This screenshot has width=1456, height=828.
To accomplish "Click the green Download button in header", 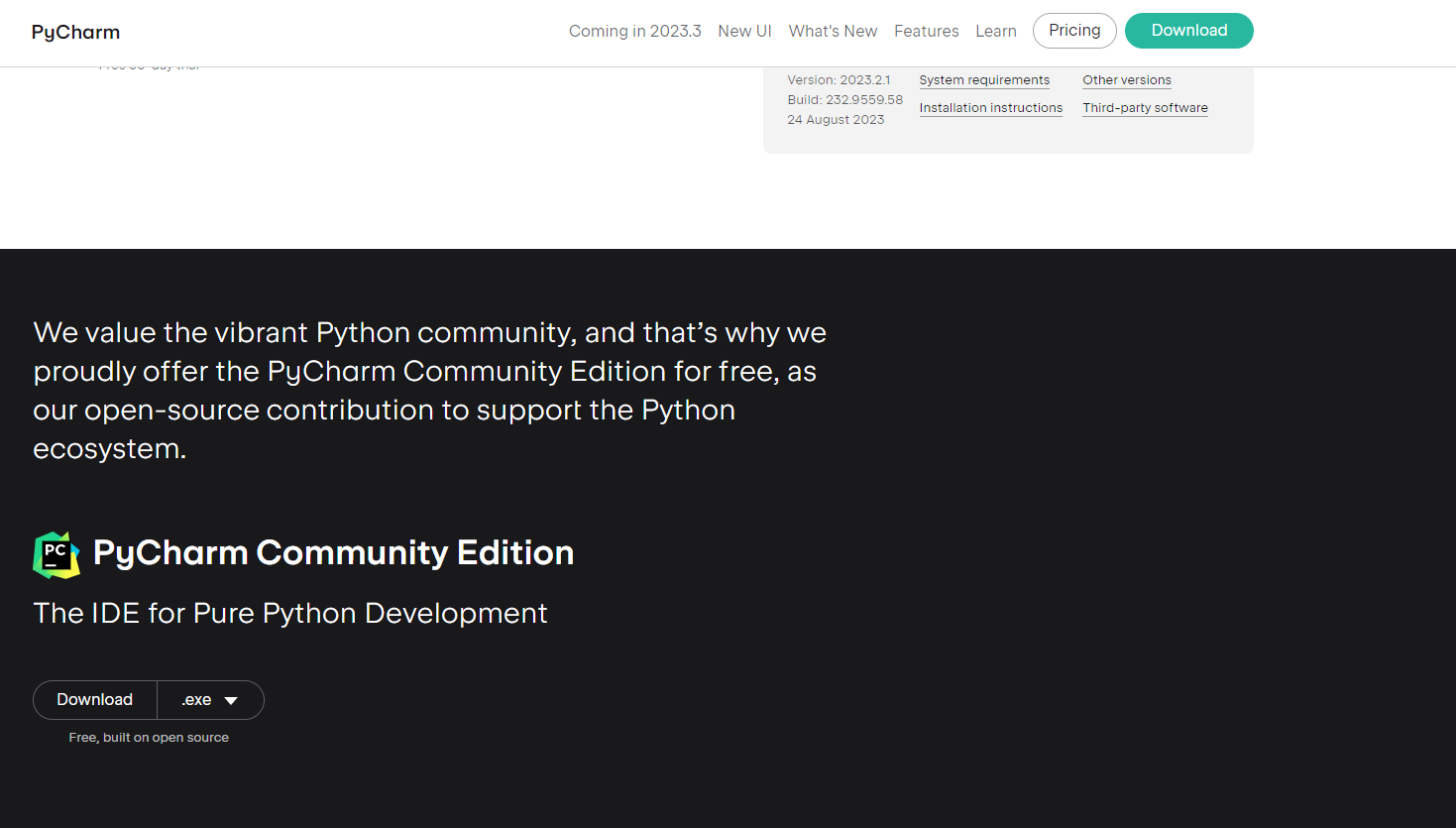I will click(x=1188, y=31).
